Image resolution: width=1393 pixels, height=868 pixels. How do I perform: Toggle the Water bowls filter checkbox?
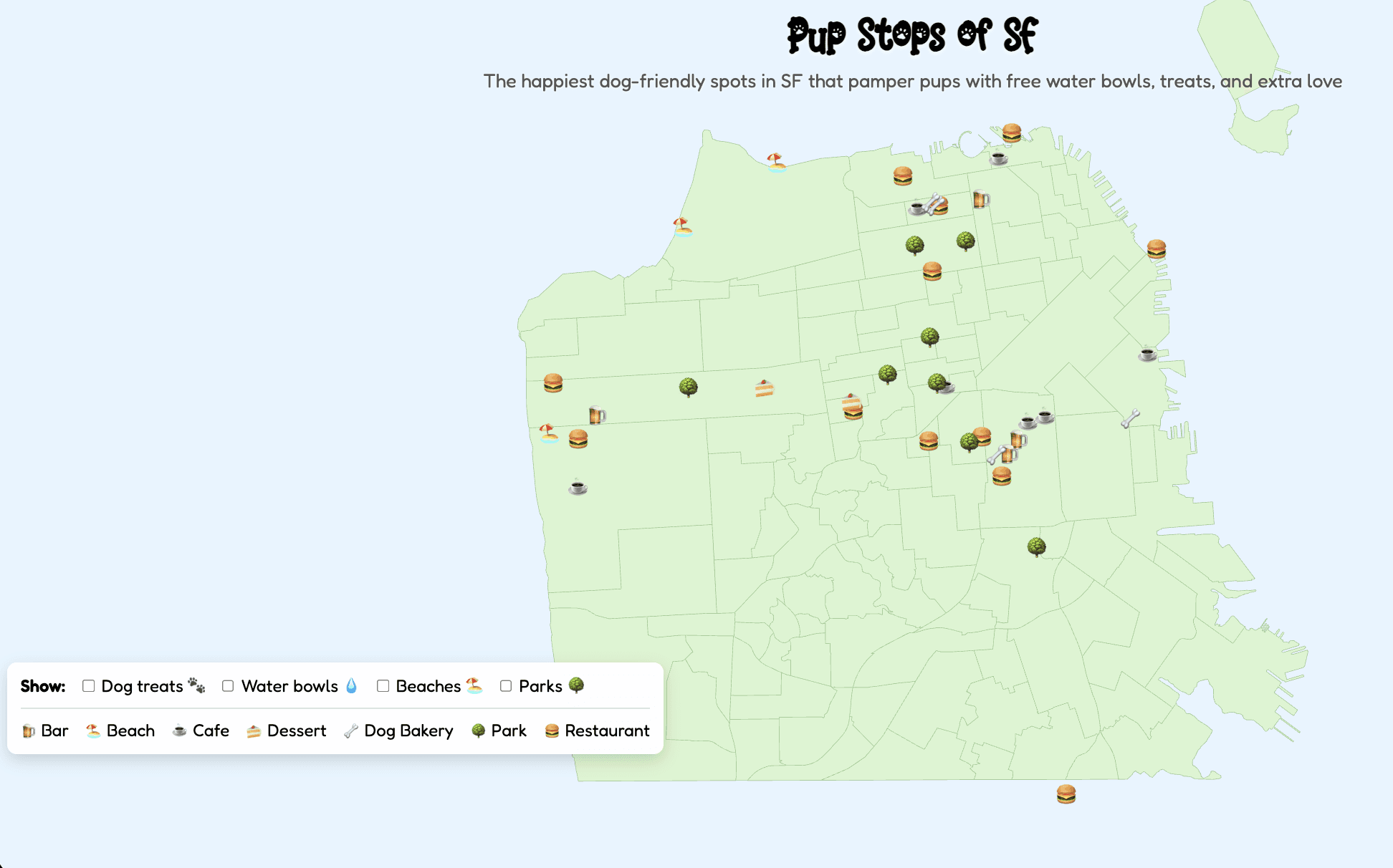click(x=228, y=686)
